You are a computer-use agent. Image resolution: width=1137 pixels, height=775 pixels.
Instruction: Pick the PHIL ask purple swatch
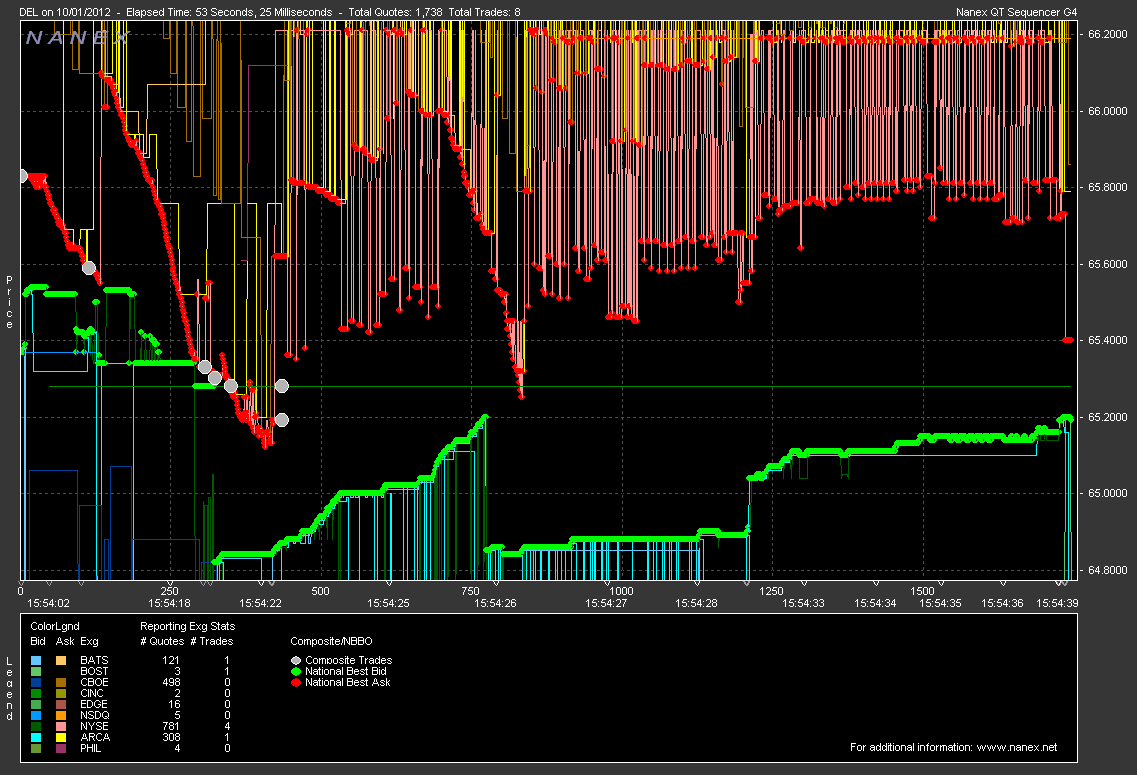click(63, 748)
